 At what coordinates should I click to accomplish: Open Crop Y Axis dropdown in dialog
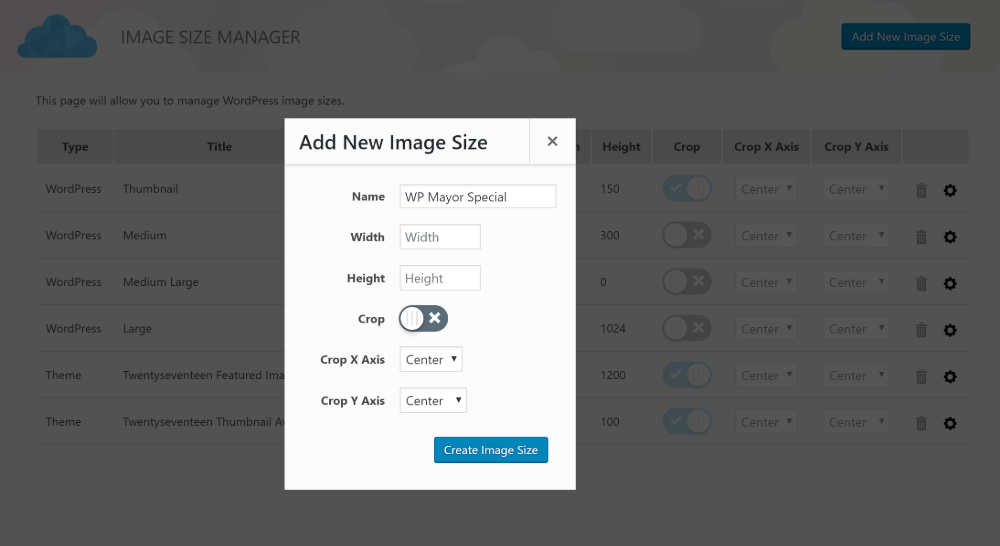point(433,401)
